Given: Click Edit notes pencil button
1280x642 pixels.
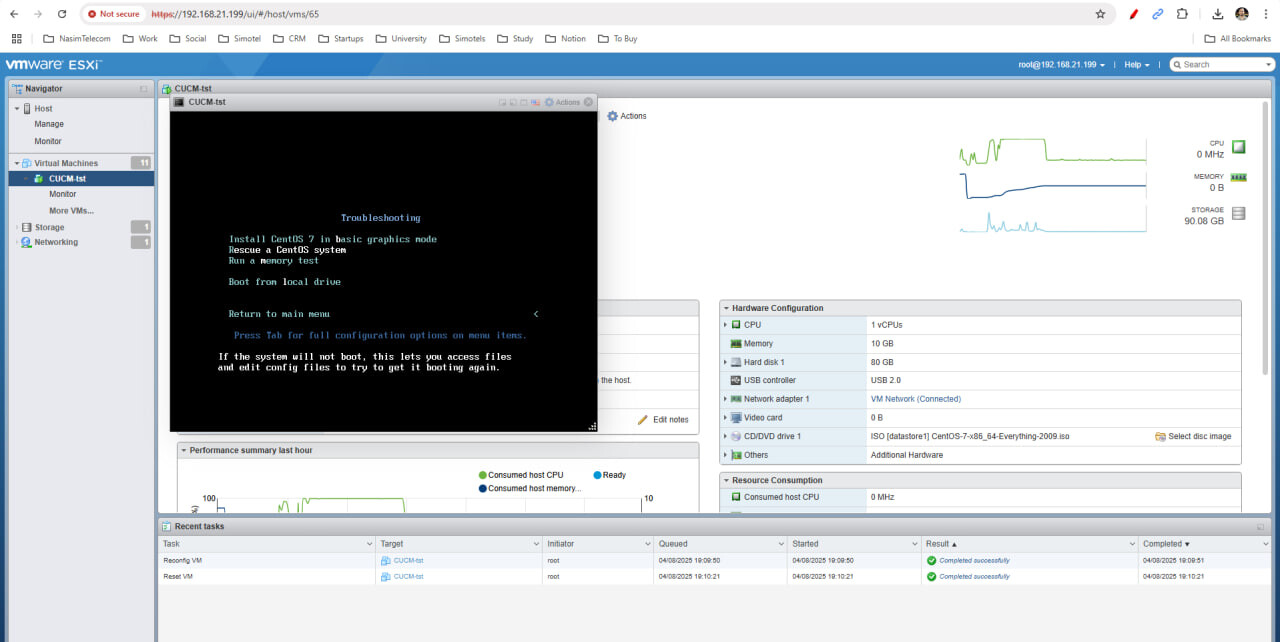Looking at the screenshot, I should click(x=664, y=419).
